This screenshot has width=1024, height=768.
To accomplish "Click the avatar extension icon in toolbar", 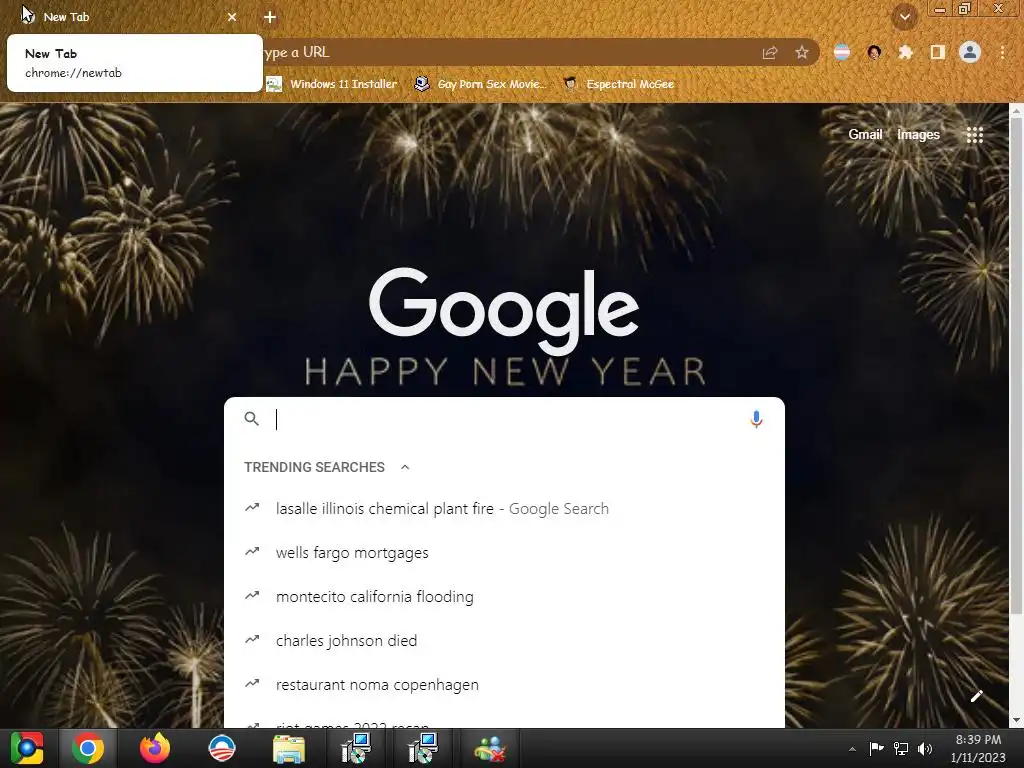I will click(x=874, y=52).
